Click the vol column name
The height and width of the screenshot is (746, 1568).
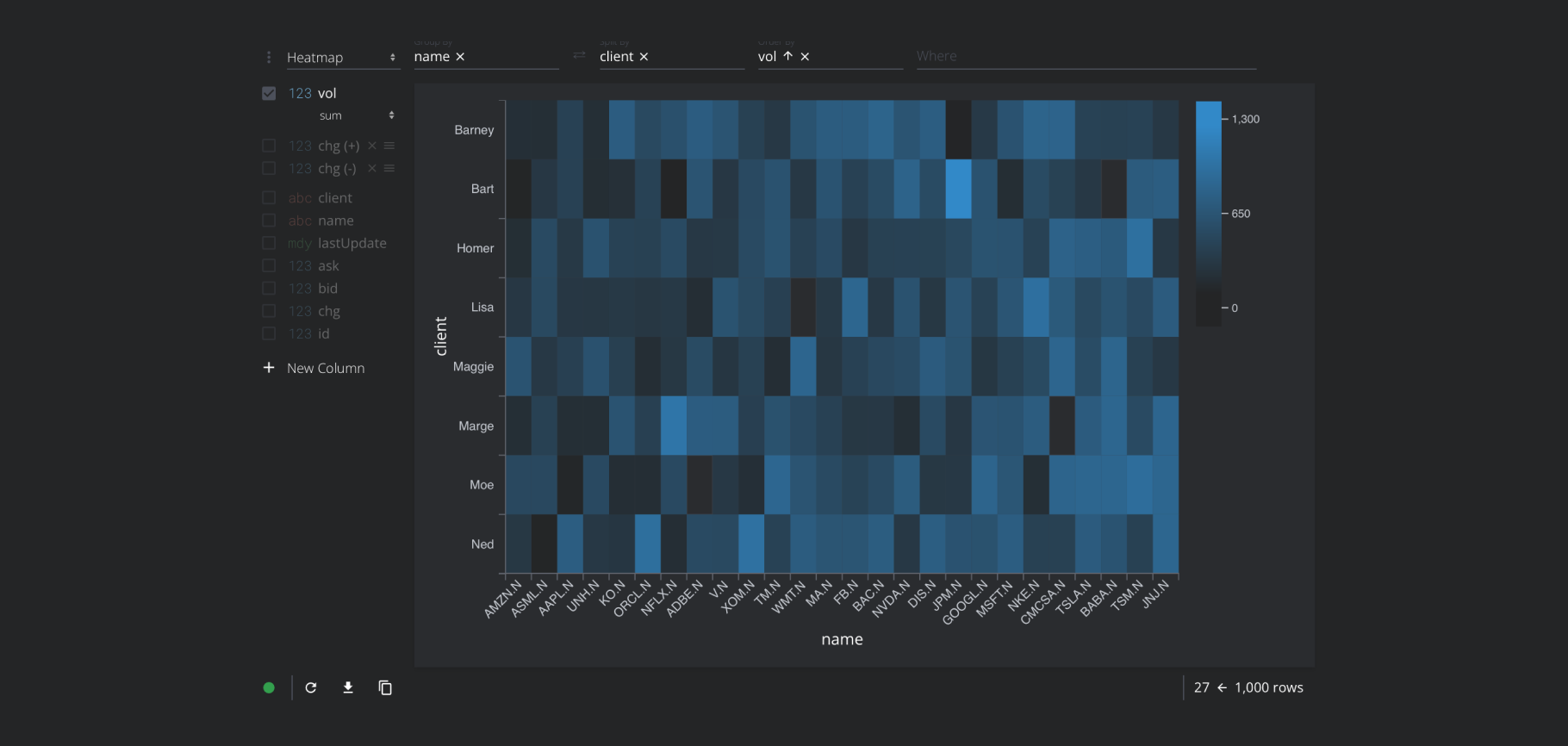tap(327, 93)
